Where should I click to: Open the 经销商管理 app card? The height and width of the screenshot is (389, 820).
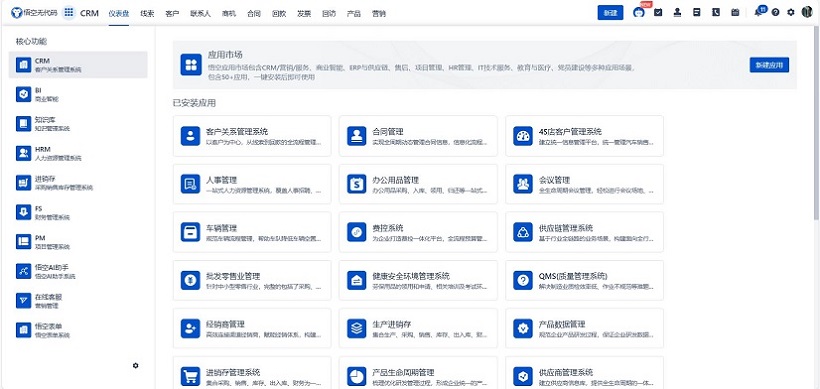[x=252, y=328]
